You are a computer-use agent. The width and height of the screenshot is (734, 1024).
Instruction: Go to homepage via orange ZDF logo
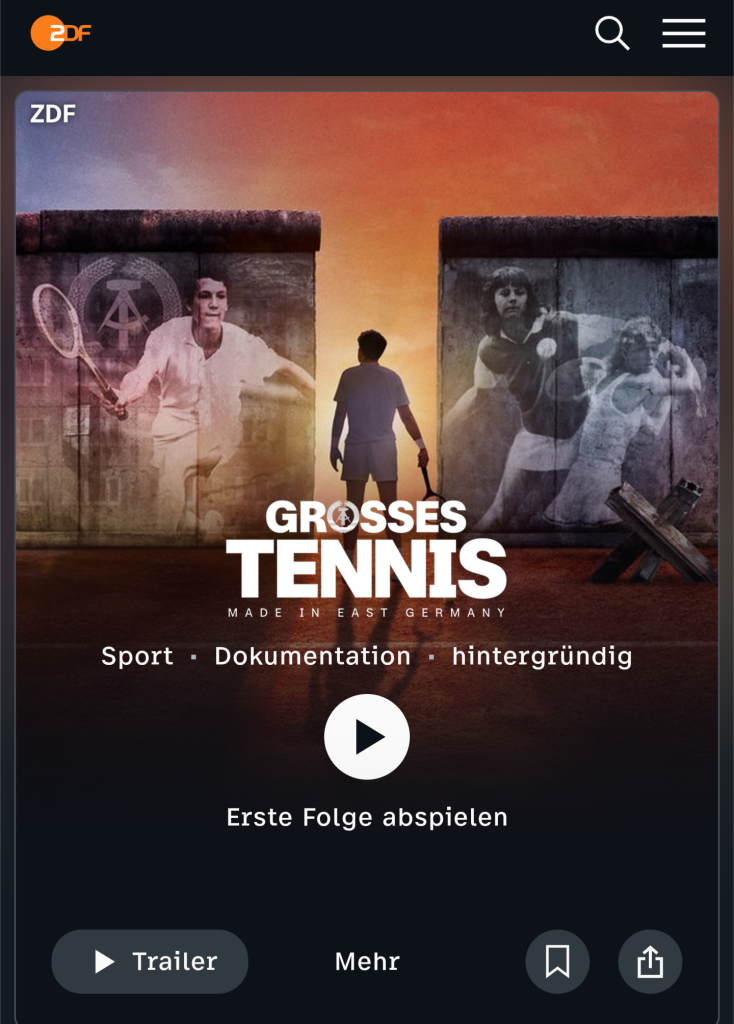click(x=61, y=33)
